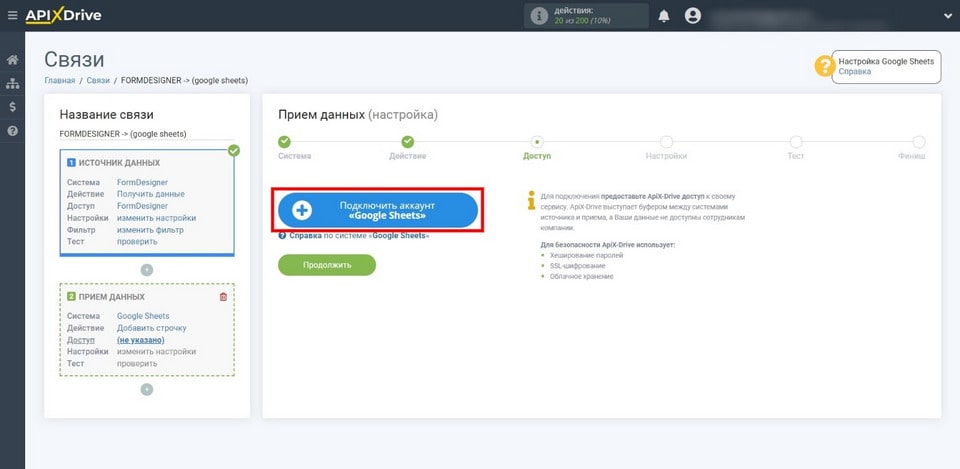This screenshot has height=469, width=960.
Task: Edit the connection name field
Action: click(x=146, y=134)
